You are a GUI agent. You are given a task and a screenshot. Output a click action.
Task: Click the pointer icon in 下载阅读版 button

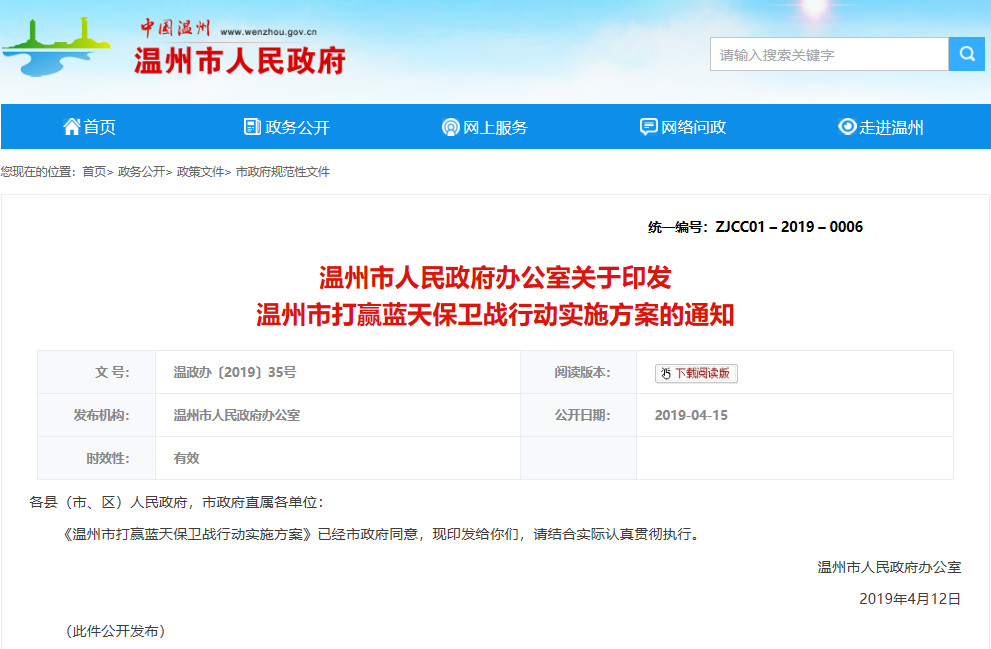(x=666, y=373)
